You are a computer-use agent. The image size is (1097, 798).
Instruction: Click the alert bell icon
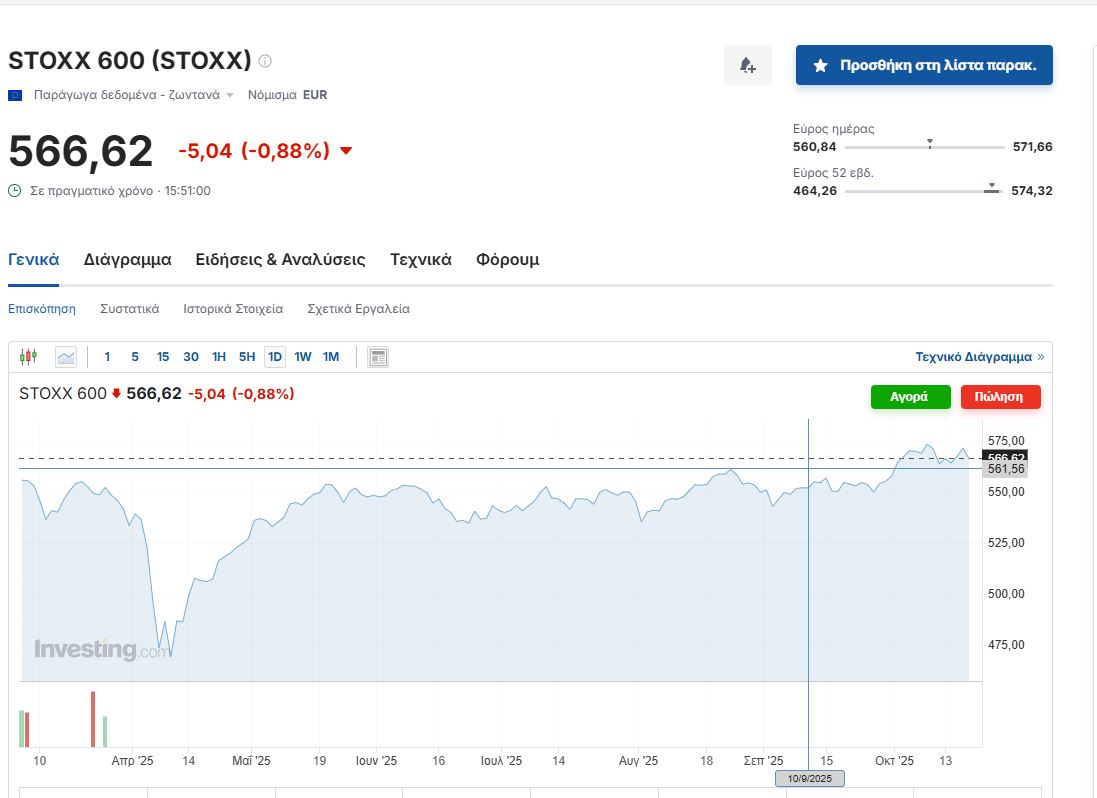(x=747, y=65)
